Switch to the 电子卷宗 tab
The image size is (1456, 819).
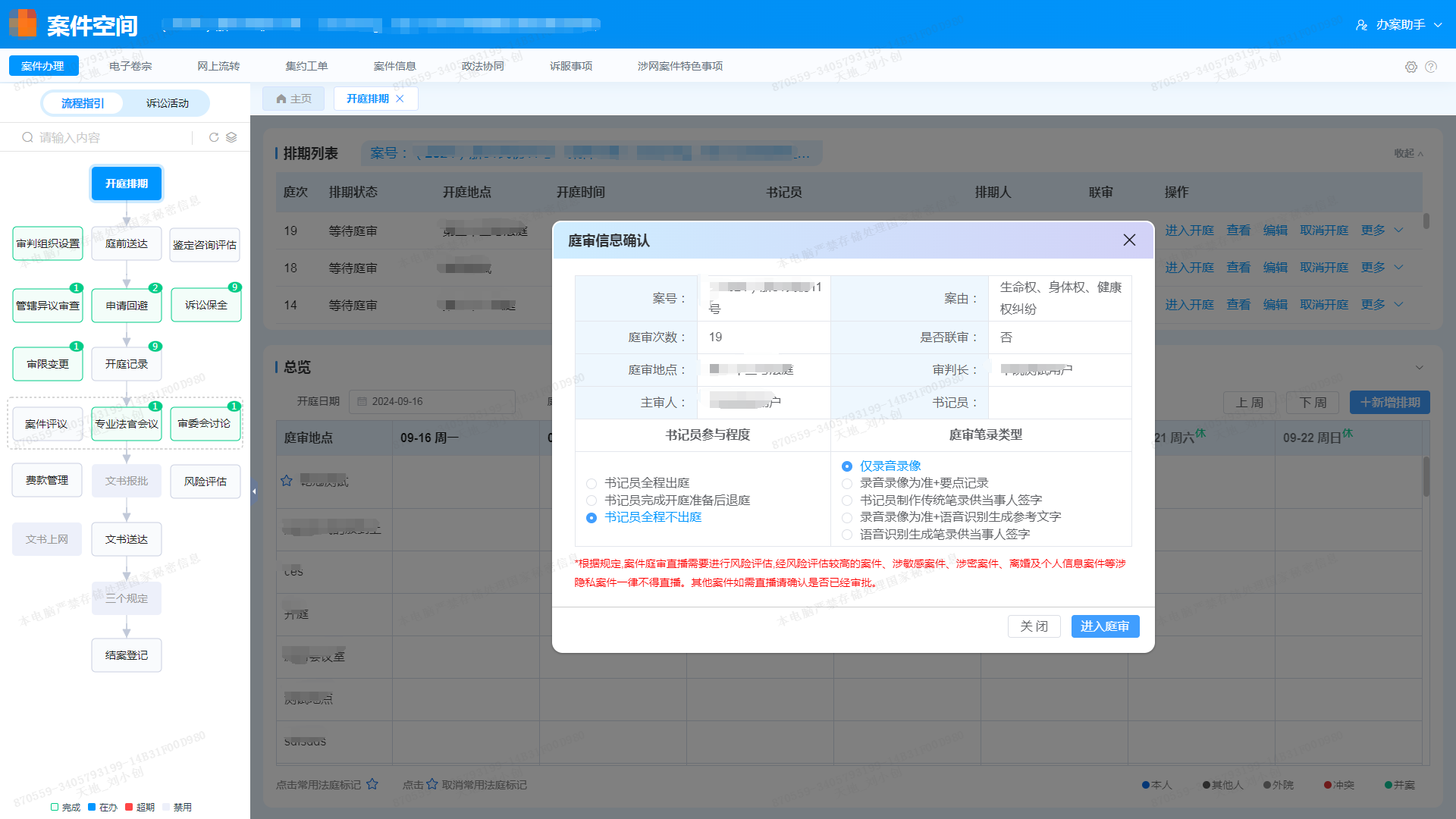point(130,66)
